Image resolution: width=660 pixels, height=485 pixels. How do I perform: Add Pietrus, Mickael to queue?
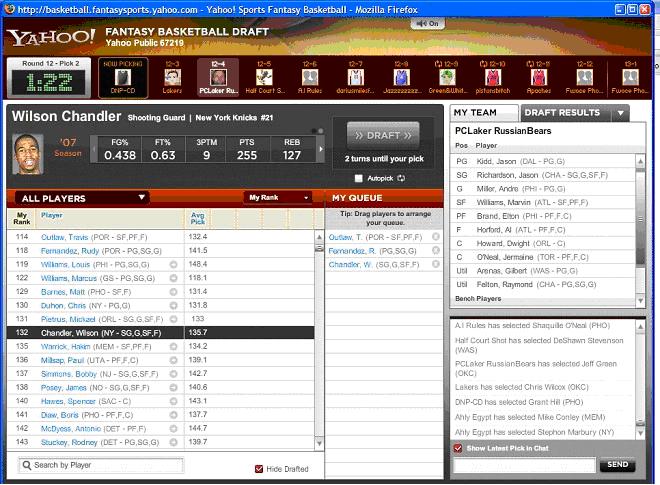pos(173,320)
